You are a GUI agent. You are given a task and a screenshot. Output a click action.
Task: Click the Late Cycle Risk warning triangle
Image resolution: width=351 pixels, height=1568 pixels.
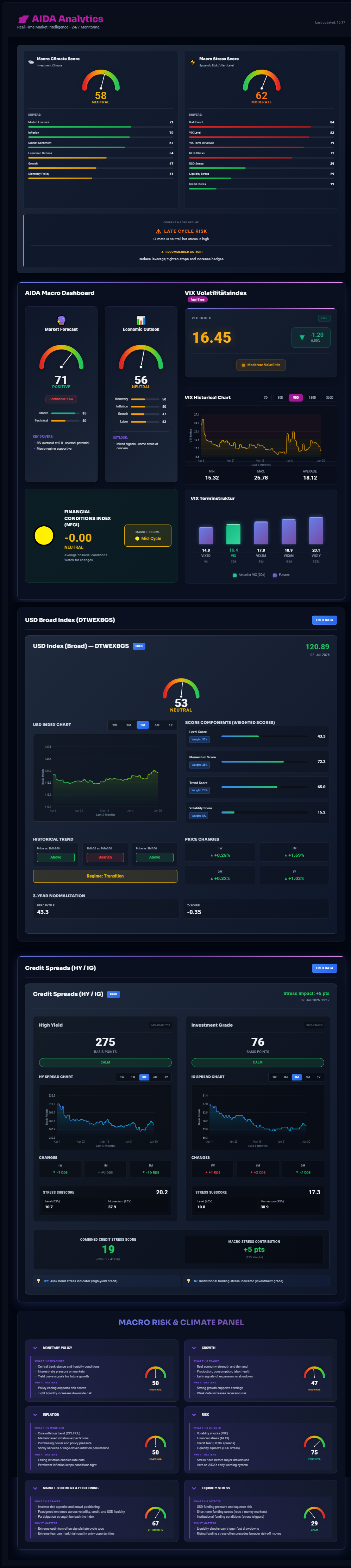pyautogui.click(x=158, y=231)
